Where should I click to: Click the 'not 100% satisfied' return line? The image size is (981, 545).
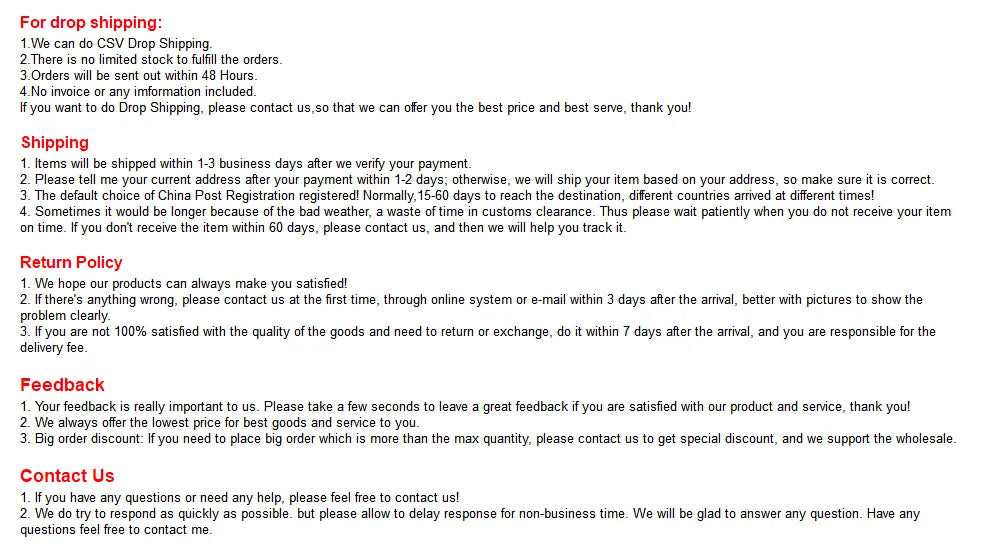[x=478, y=332]
